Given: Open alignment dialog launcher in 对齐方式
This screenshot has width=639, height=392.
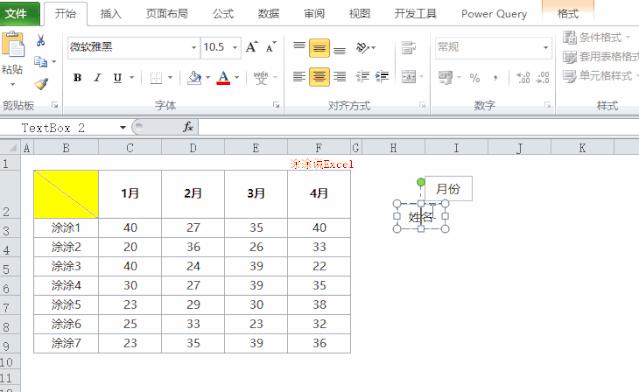Looking at the screenshot, I should coord(422,106).
